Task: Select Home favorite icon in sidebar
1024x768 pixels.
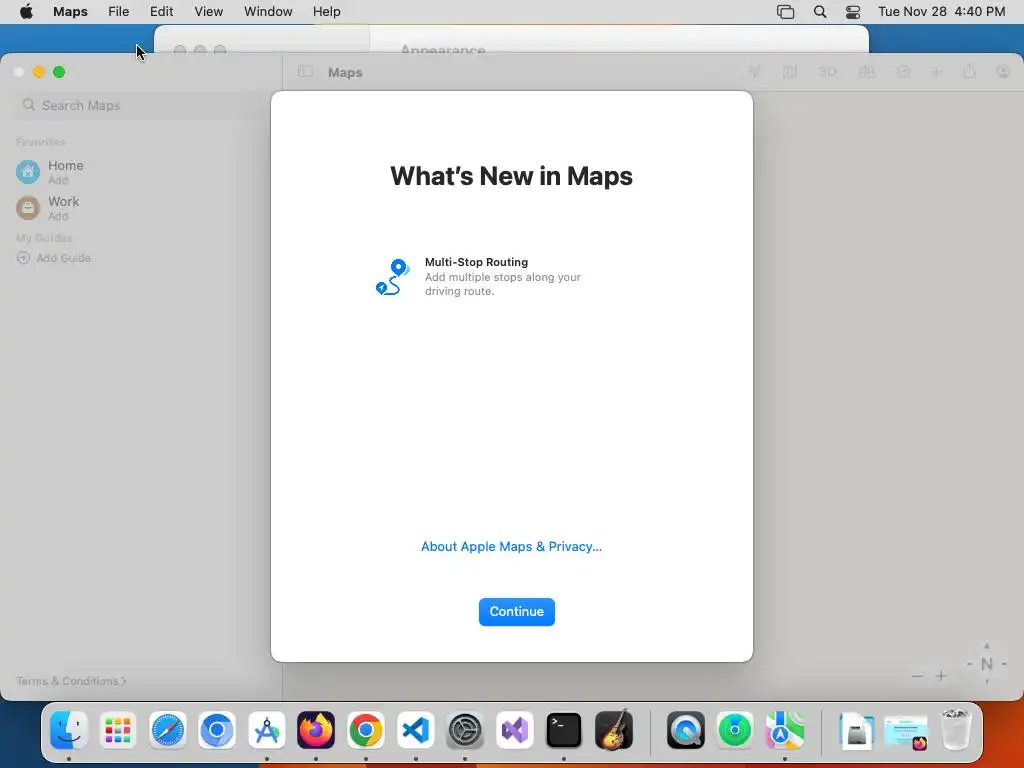Action: pyautogui.click(x=27, y=172)
